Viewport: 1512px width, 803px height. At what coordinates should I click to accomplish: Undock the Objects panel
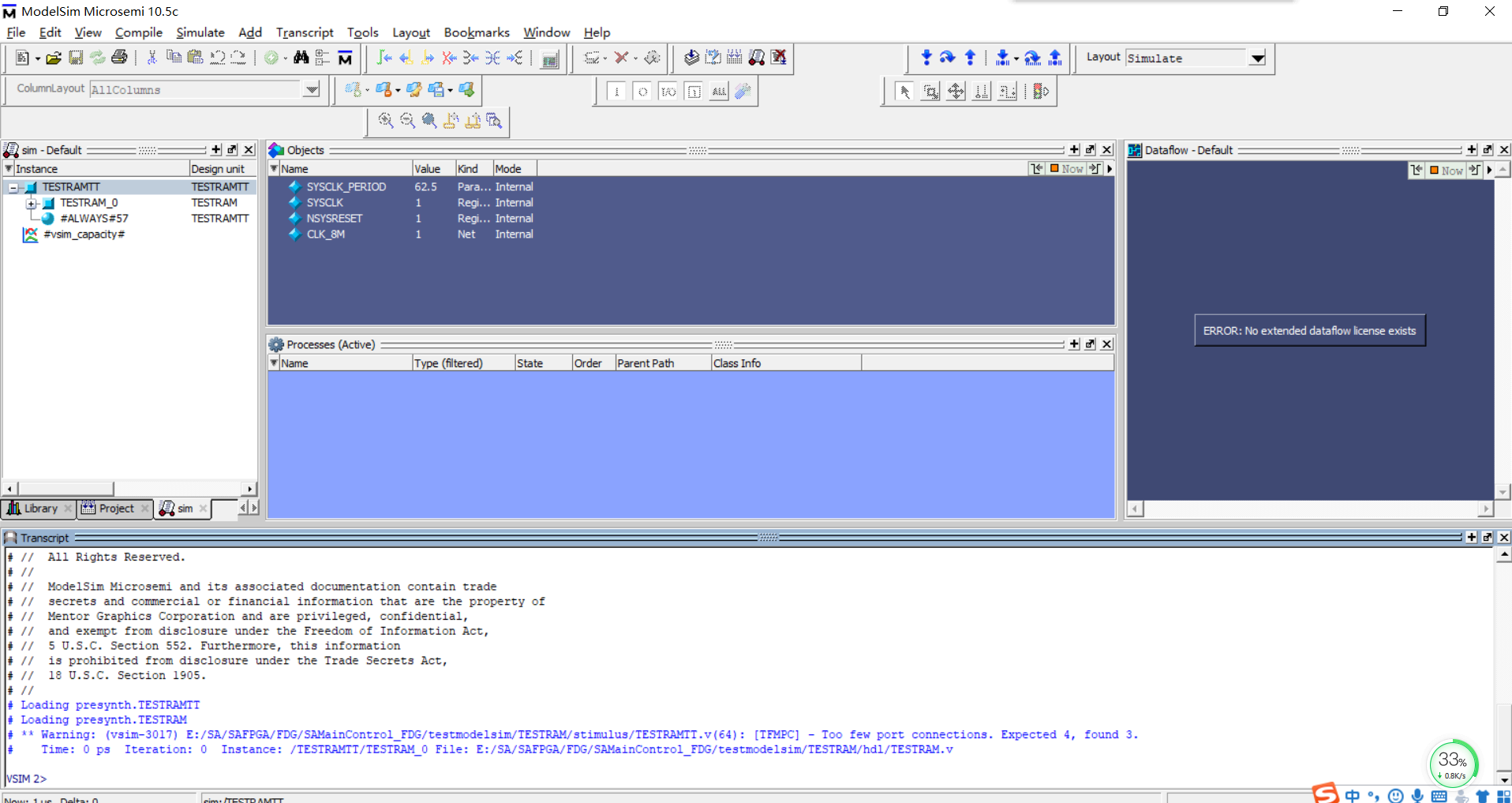tap(1091, 148)
